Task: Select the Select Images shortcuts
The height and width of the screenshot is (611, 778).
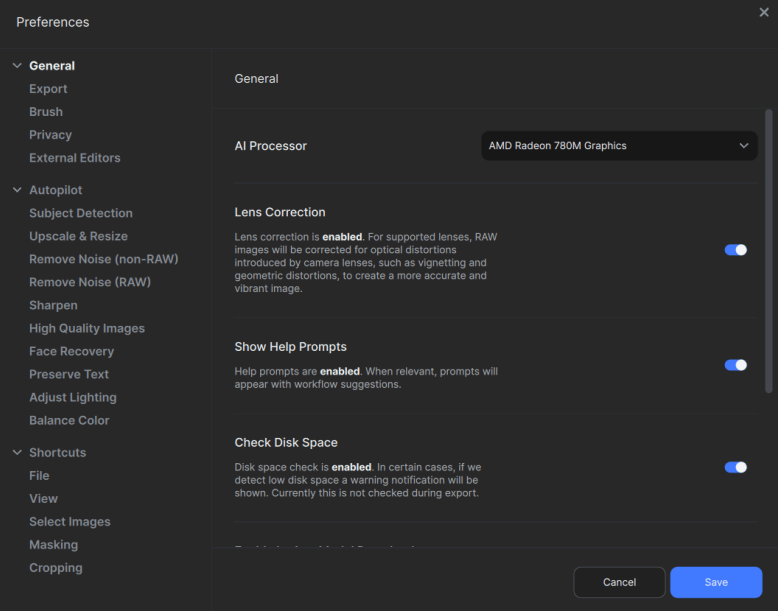Action: point(69,522)
